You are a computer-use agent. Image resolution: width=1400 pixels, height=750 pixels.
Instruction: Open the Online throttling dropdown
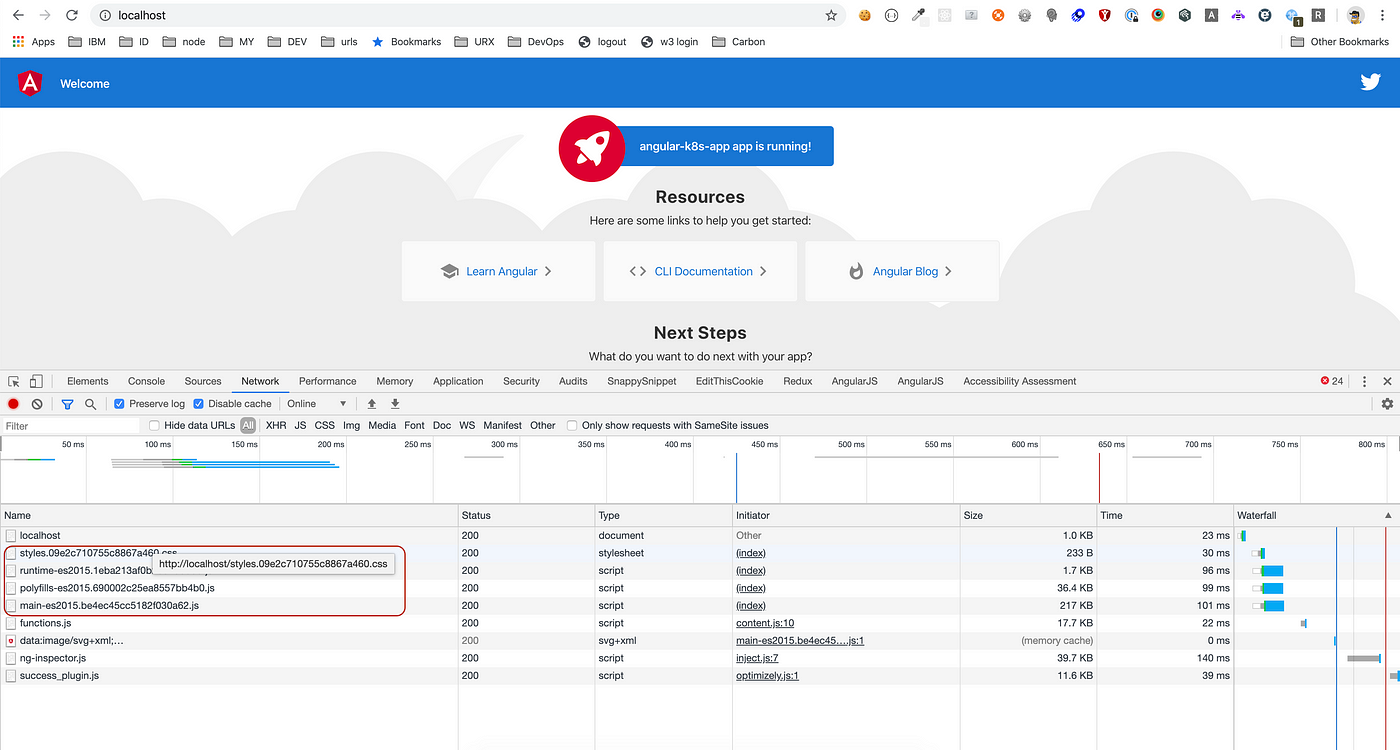(x=317, y=404)
